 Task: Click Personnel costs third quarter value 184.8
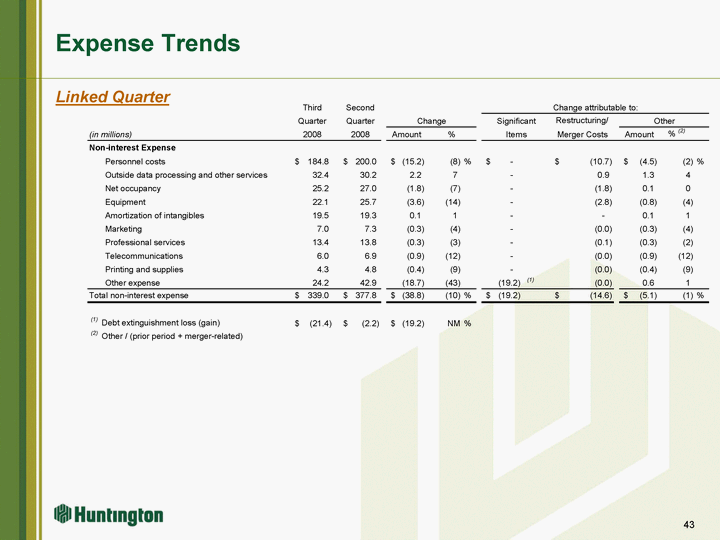coord(318,162)
